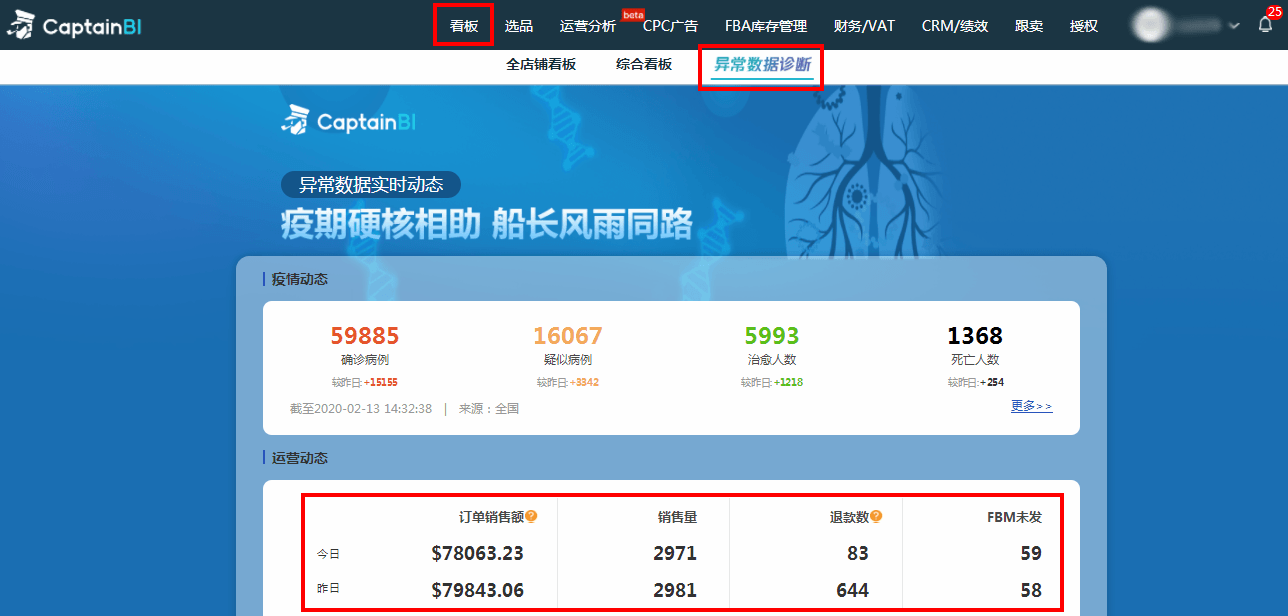Click the CaptainBI logo in header
This screenshot has width=1288, height=616.
(x=74, y=26)
